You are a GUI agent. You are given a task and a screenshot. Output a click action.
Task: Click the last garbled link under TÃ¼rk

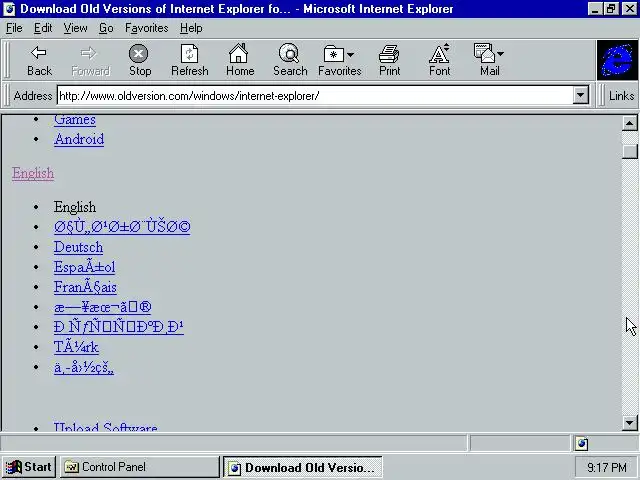point(84,368)
